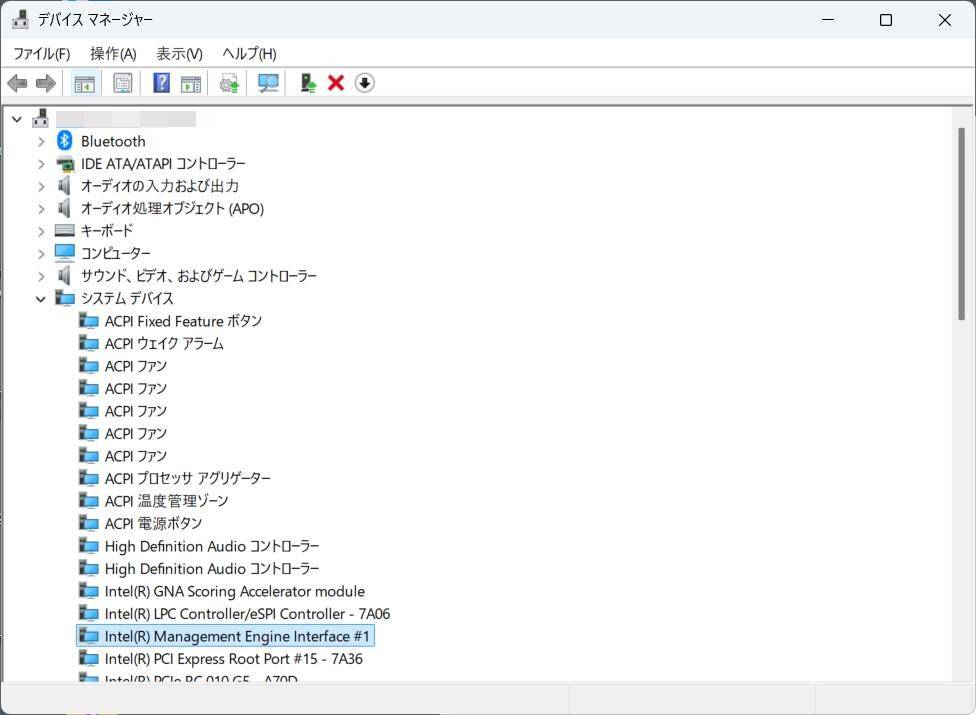
Task: Click the icon beside Intel(R) LPC Controller/eSPI Controller
Action: pyautogui.click(x=88, y=614)
